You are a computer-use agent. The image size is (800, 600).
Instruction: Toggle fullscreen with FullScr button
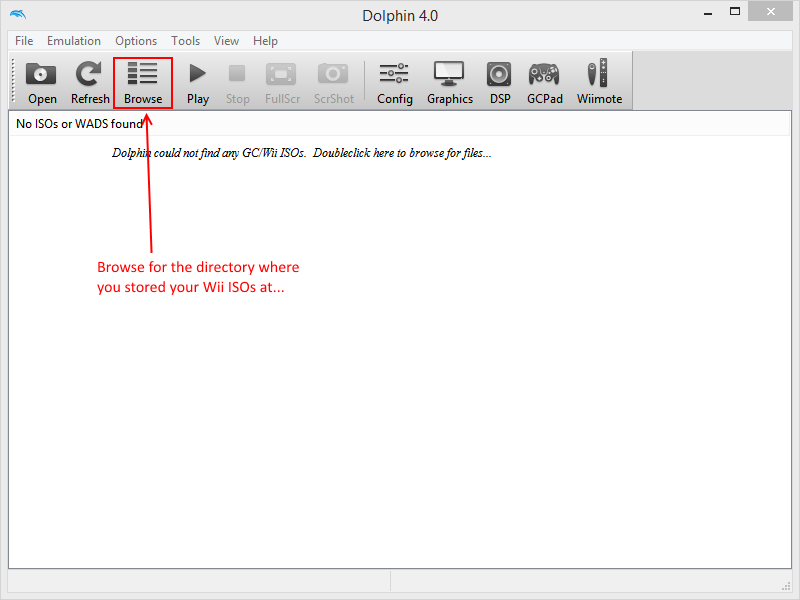pos(282,83)
